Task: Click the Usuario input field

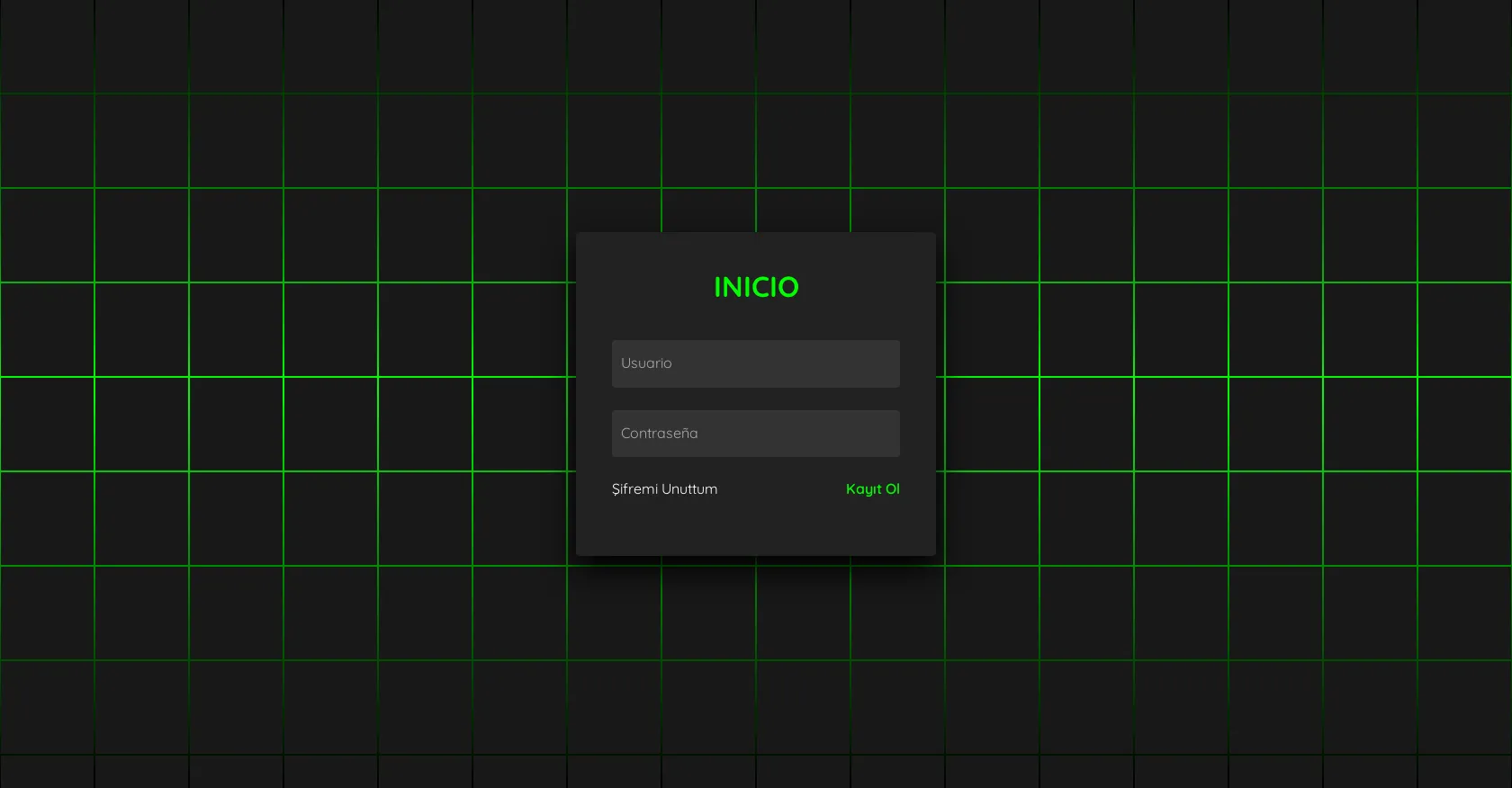Action: [x=756, y=363]
